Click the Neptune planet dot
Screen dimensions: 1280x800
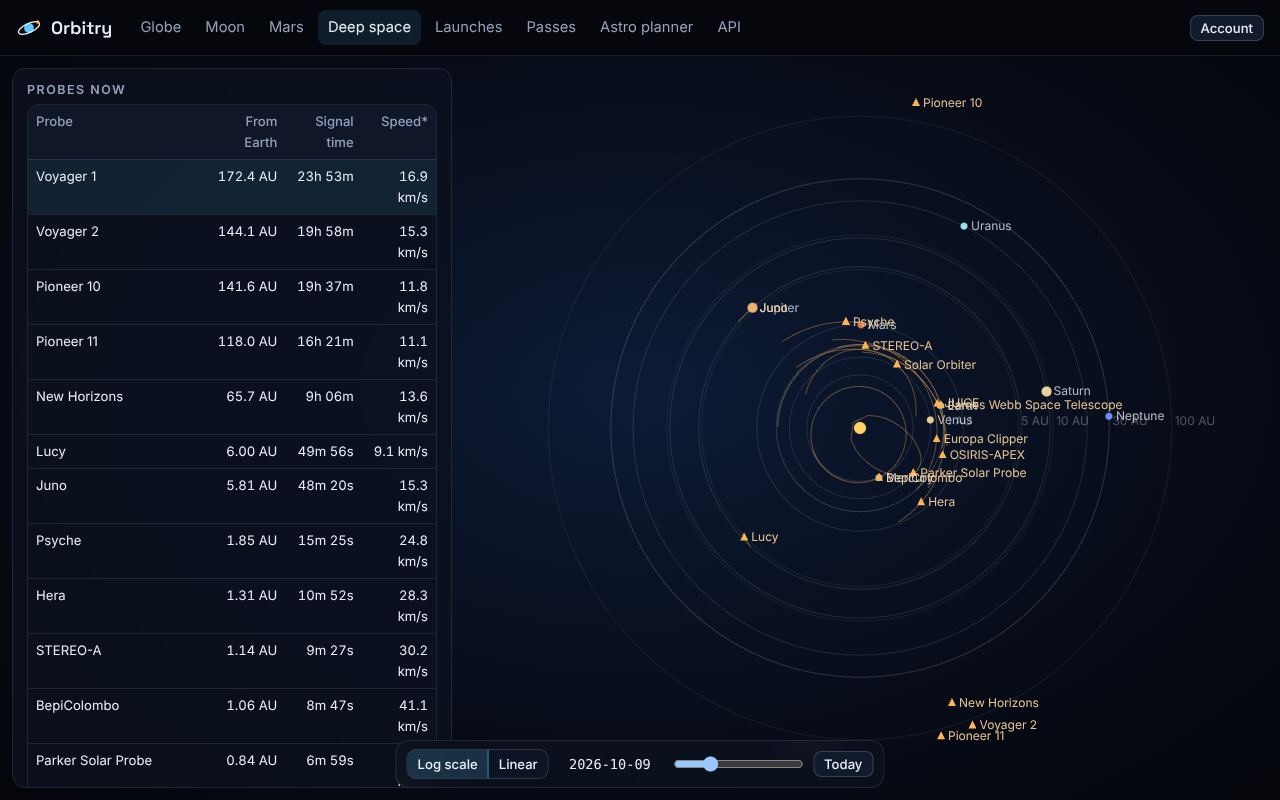[1109, 416]
